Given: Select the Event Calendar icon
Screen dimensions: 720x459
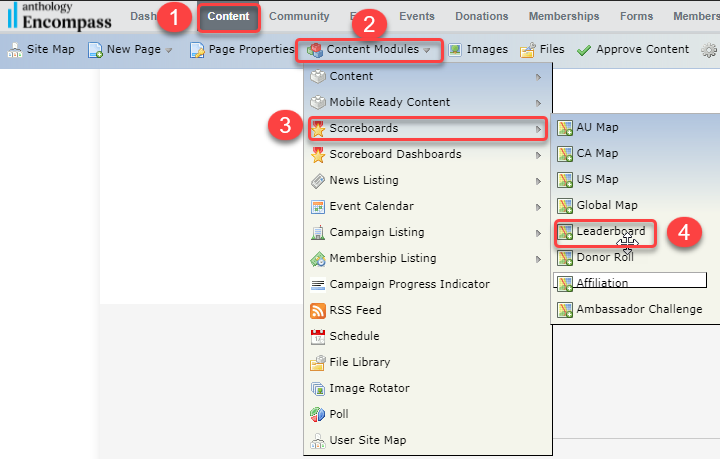Looking at the screenshot, I should (x=318, y=206).
